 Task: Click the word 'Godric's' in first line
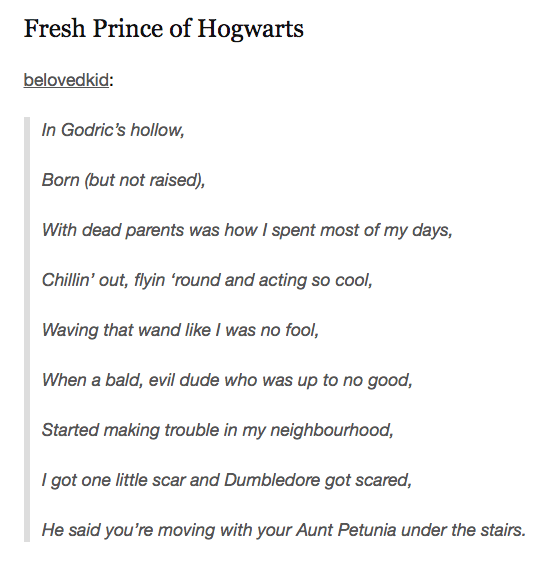pyautogui.click(x=93, y=129)
